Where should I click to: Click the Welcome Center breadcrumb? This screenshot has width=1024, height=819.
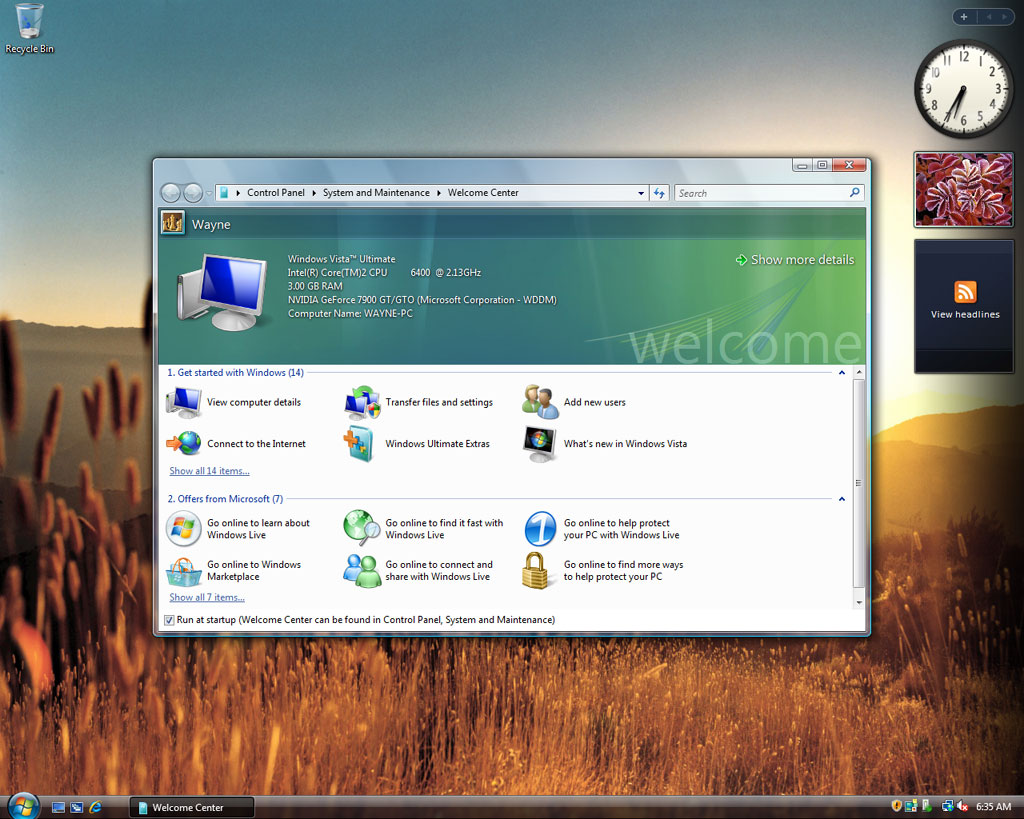pos(483,193)
